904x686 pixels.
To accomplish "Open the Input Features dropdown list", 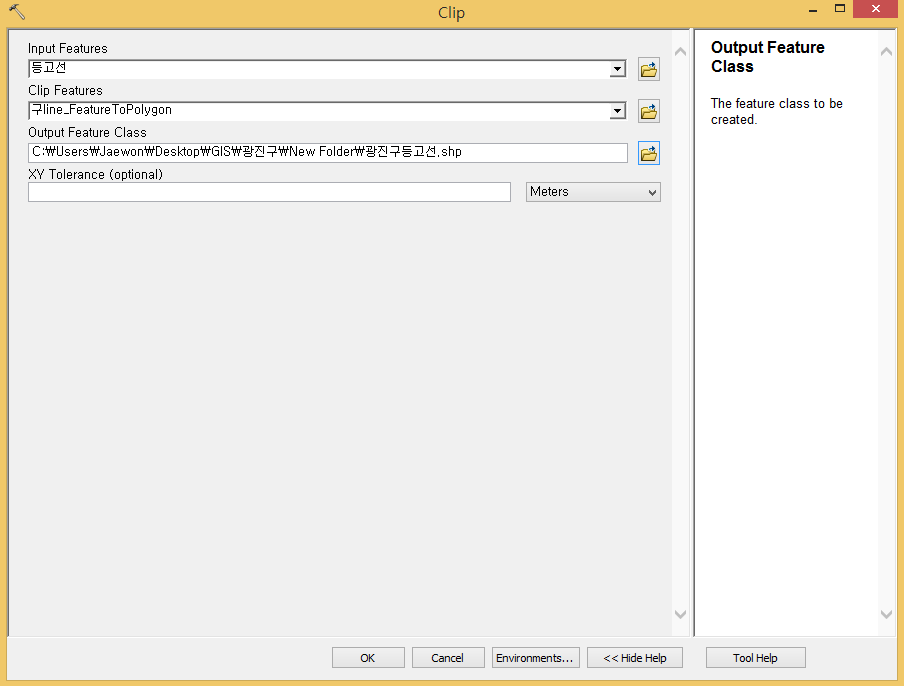I will pyautogui.click(x=617, y=69).
